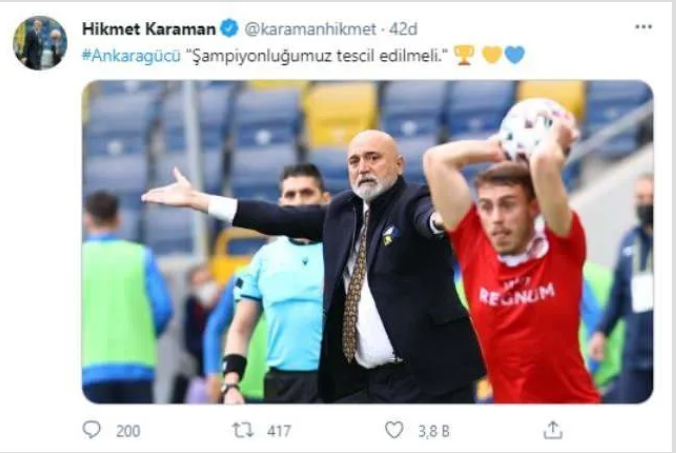
Task: Click the trophy emoji in the tweet
Action: (x=464, y=55)
